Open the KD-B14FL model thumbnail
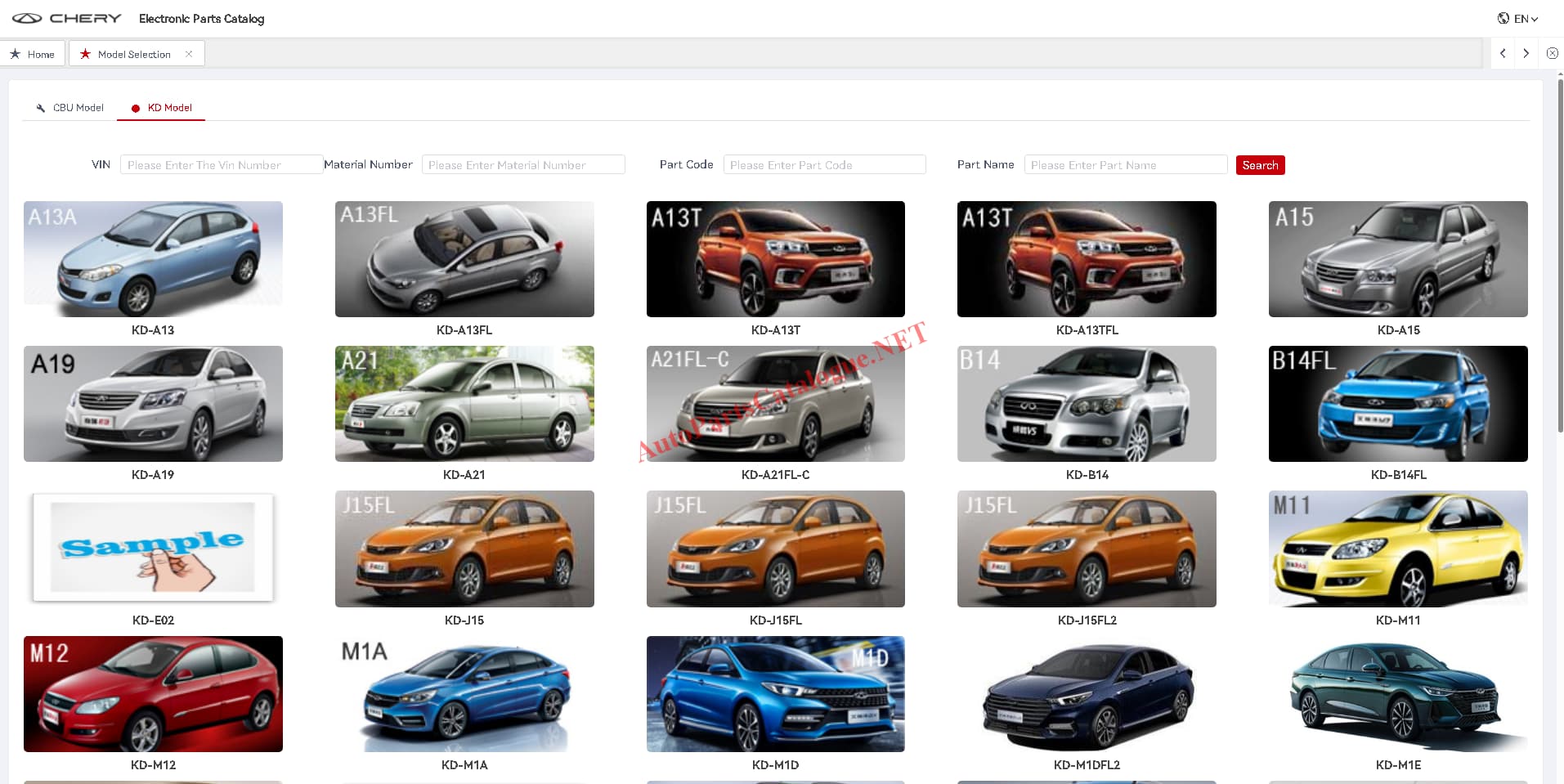Screen dimensions: 1564x784 (1398, 404)
